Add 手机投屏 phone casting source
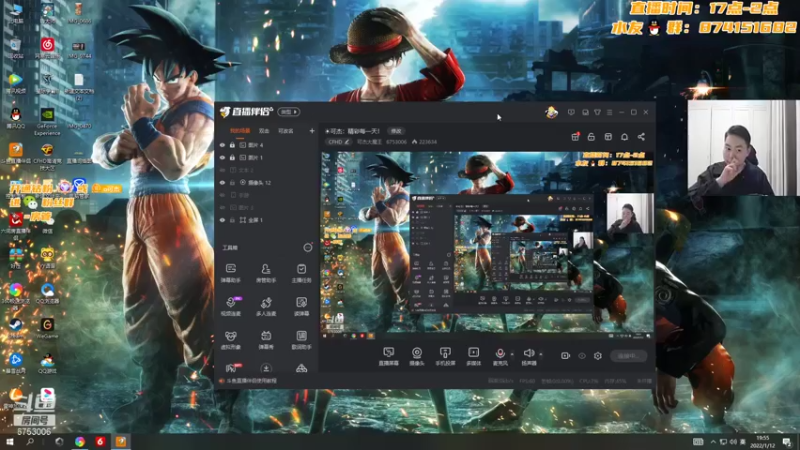The width and height of the screenshot is (800, 450). (445, 356)
